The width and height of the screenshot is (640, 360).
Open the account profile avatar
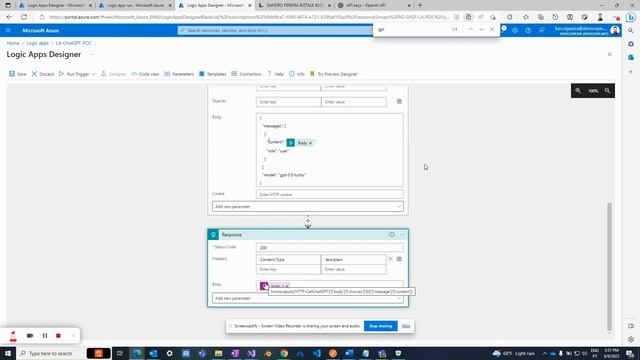[x=615, y=31]
